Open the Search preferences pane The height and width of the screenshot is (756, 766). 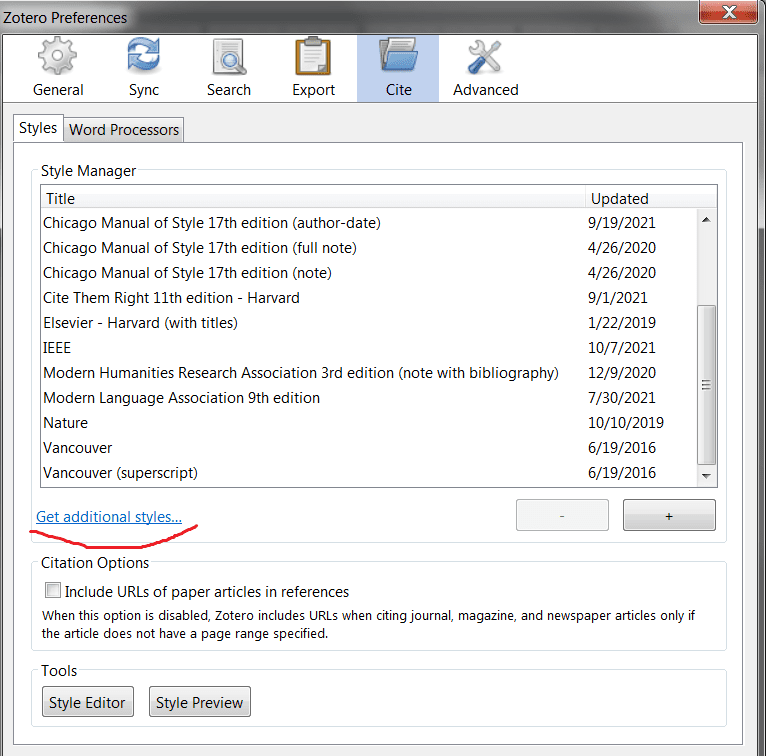click(228, 68)
